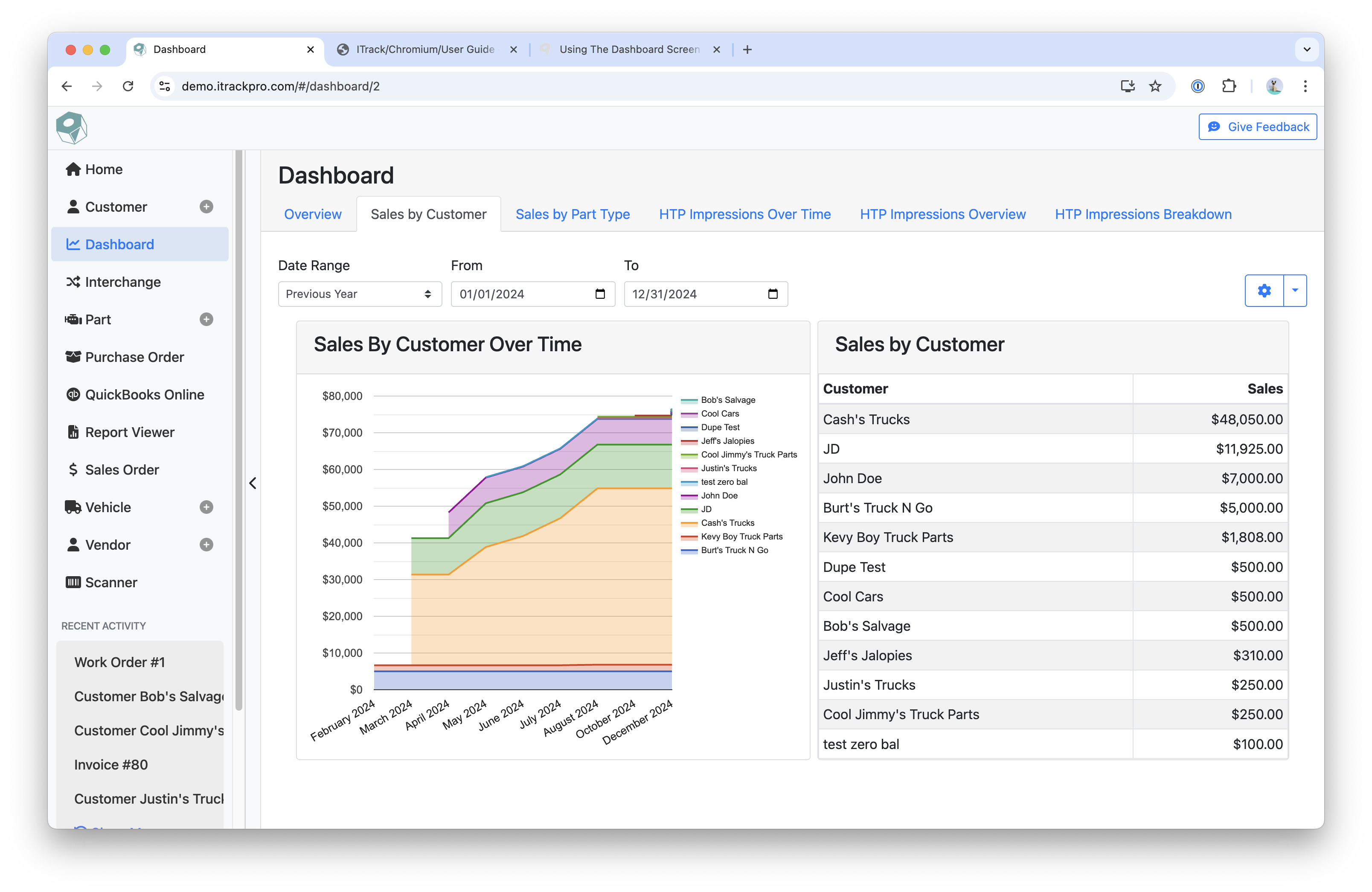
Task: Click the Give Feedback button
Action: [1258, 127]
